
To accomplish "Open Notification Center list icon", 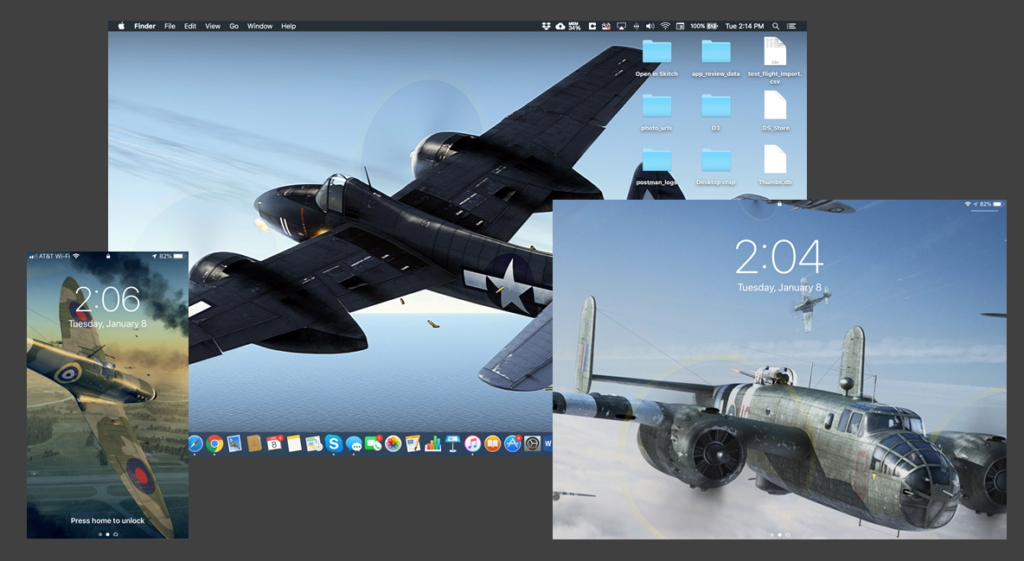I will tap(792, 26).
